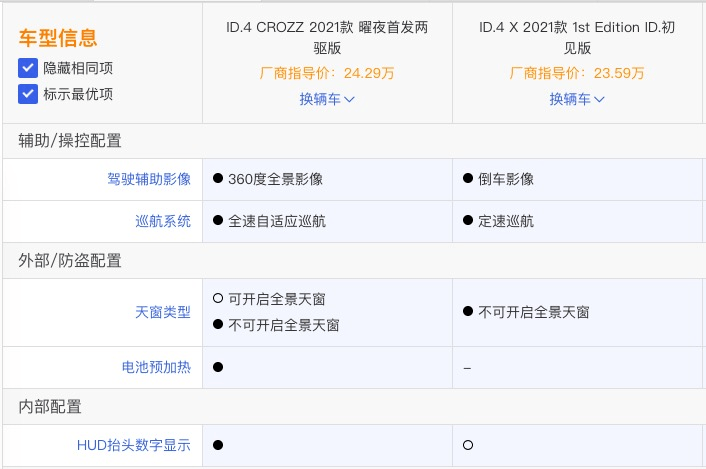
Task: Open the 巡航系统 parameter link
Action: (x=163, y=221)
